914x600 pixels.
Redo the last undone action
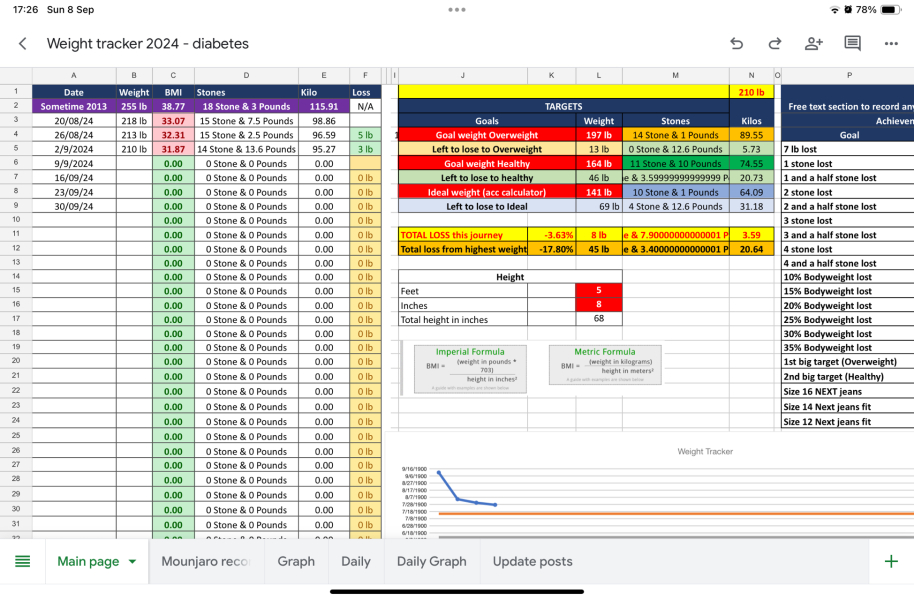click(x=775, y=44)
